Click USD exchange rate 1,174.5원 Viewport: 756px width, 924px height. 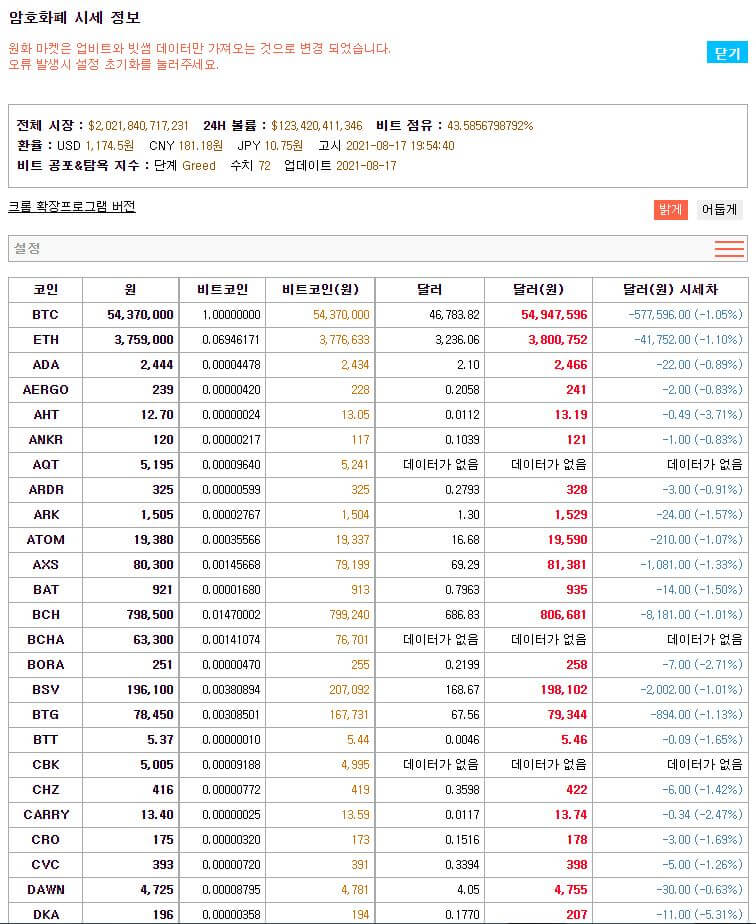click(x=110, y=146)
